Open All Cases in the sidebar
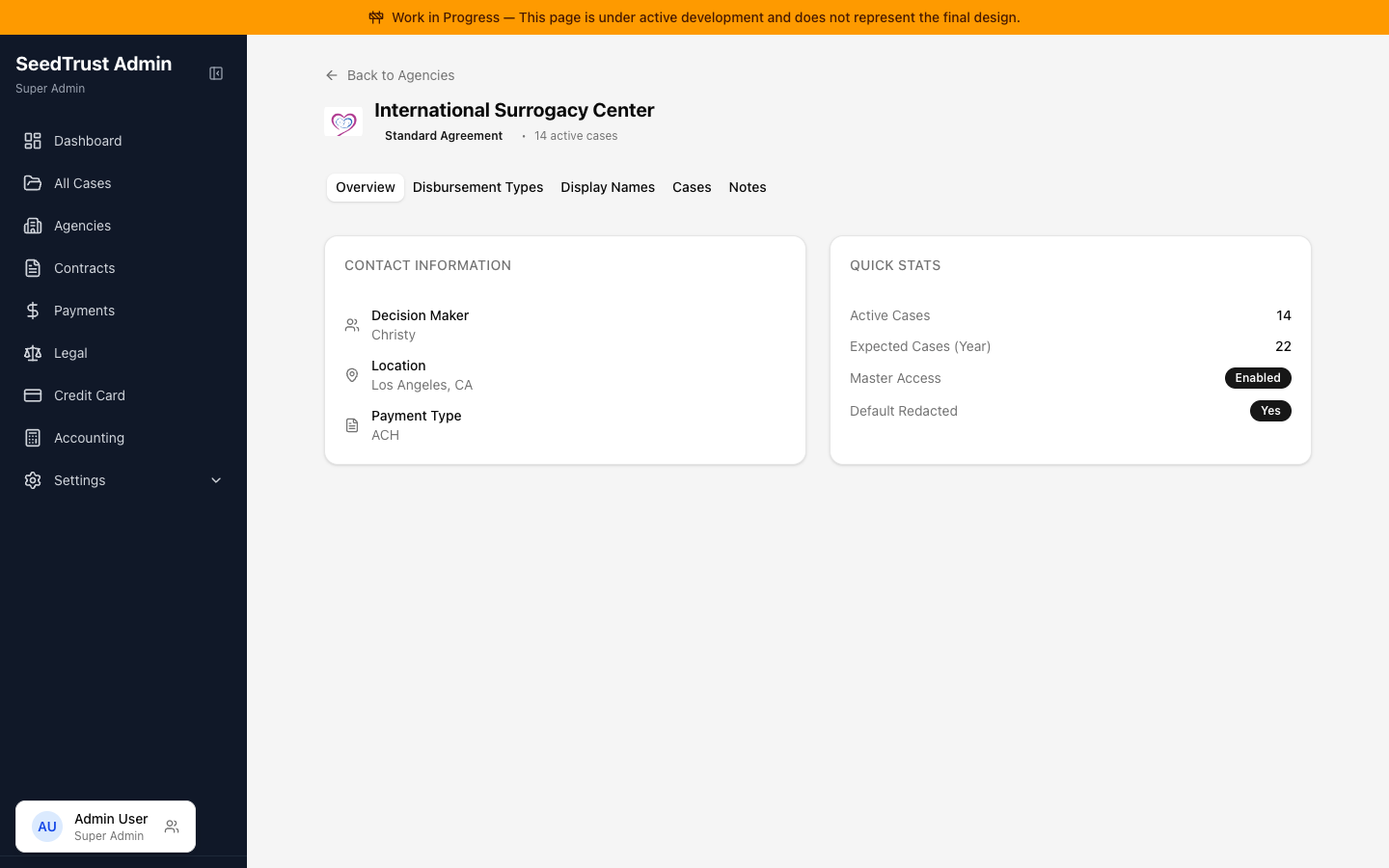Viewport: 1389px width, 868px height. click(x=123, y=183)
